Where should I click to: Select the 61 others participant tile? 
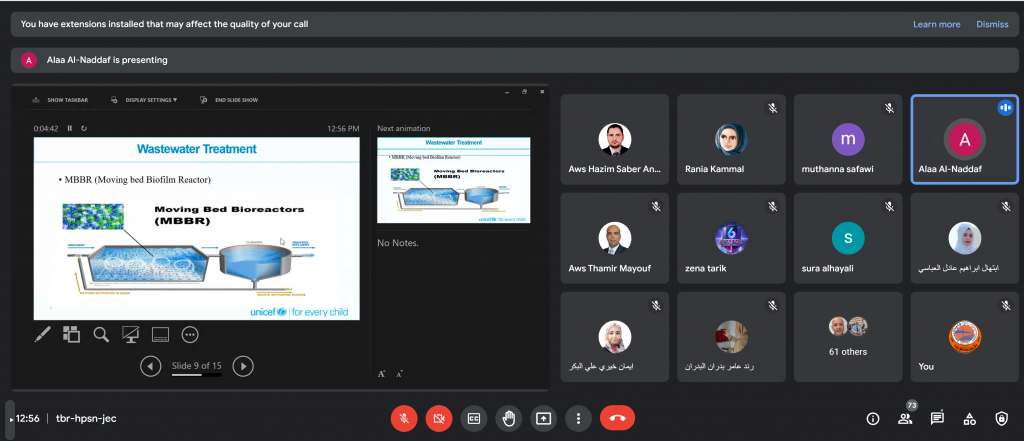848,337
